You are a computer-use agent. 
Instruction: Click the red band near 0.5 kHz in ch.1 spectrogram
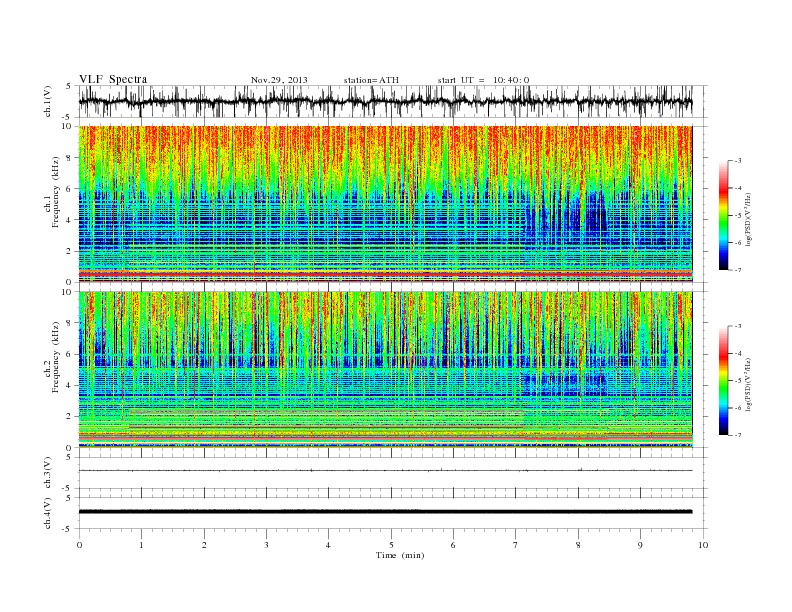click(385, 274)
